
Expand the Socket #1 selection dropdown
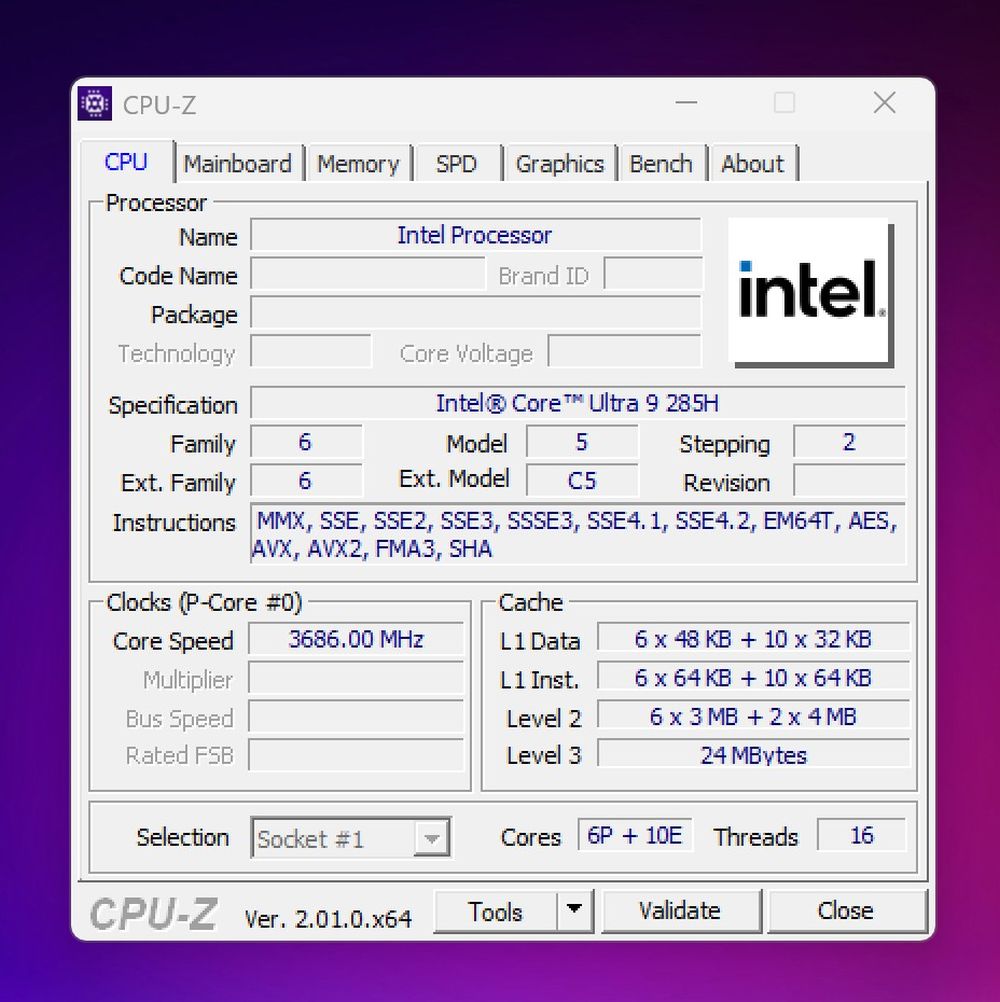click(431, 839)
